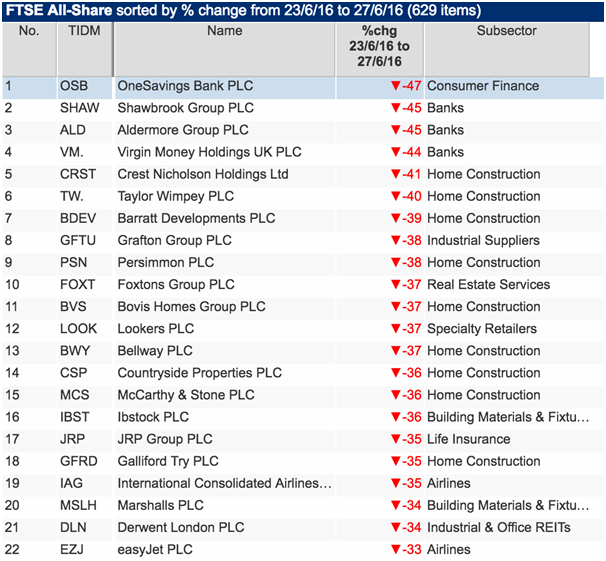Click Industrial Suppliers subsector cell
The height and width of the screenshot is (561, 606).
483,240
